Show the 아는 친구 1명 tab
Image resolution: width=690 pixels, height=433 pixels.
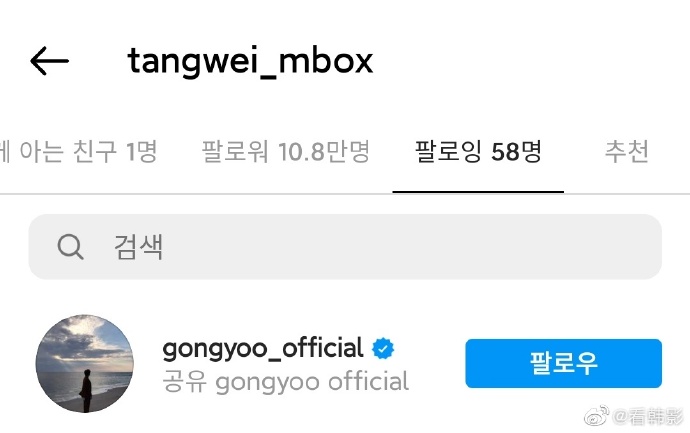point(79,151)
